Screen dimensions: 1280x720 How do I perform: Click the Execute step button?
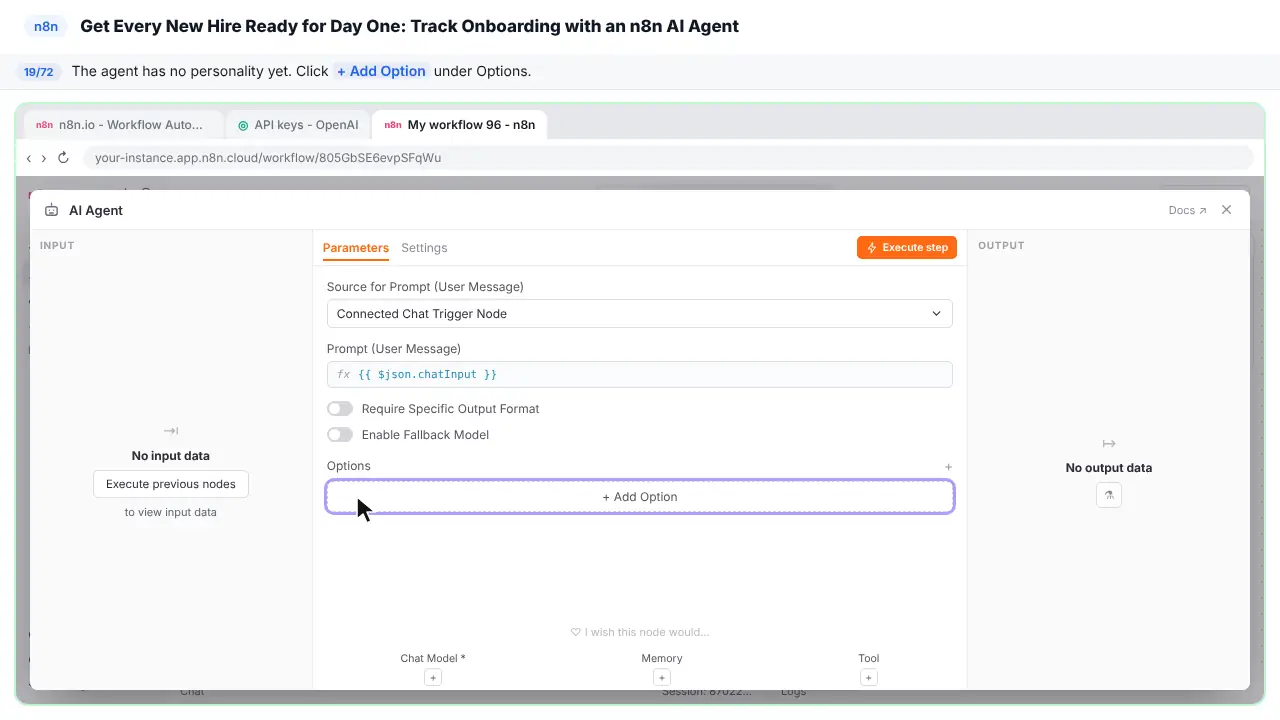pos(907,248)
